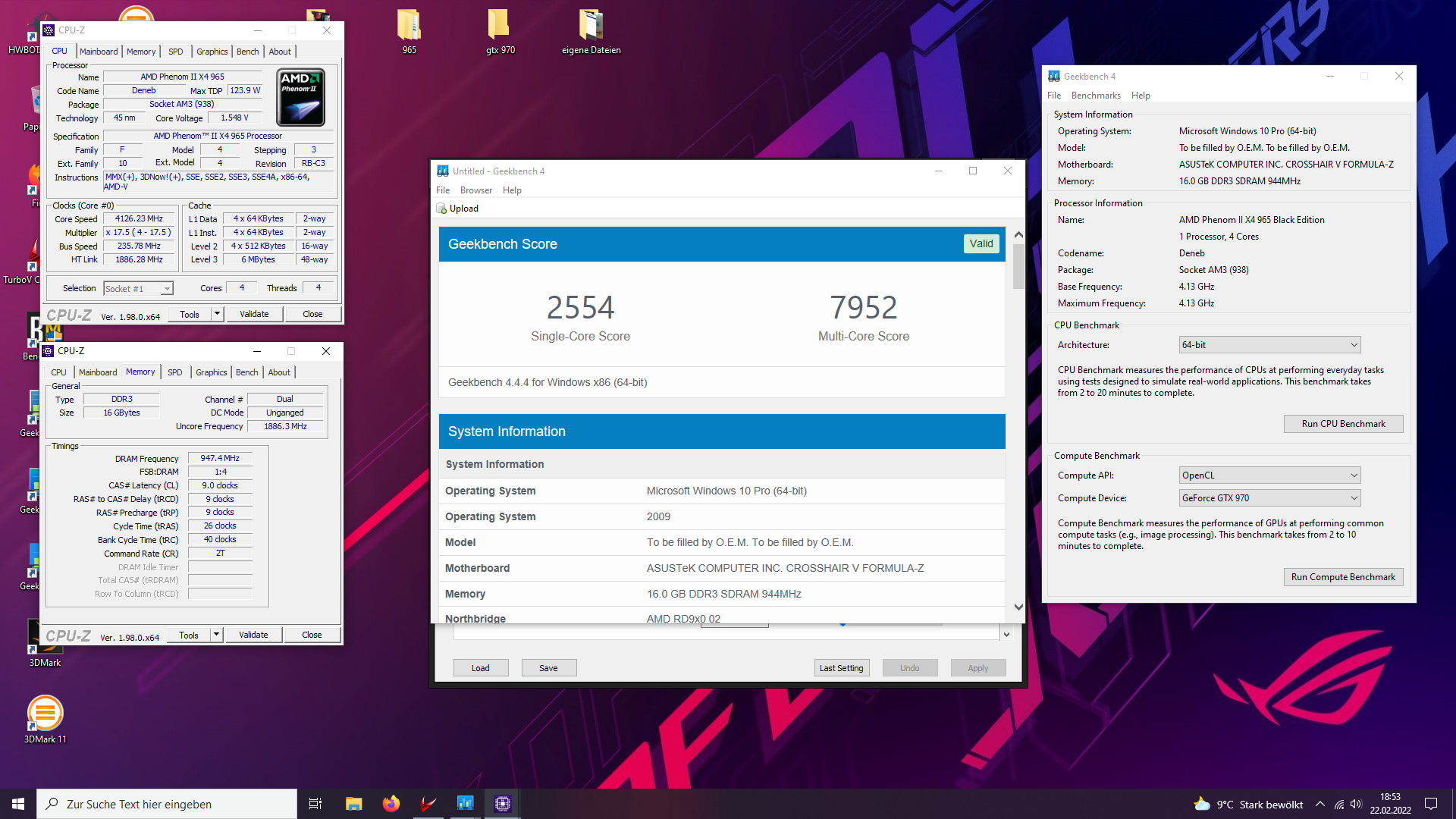Click the Geekbench results scrollbar thumb
Image resolution: width=1456 pixels, height=819 pixels.
(1018, 267)
